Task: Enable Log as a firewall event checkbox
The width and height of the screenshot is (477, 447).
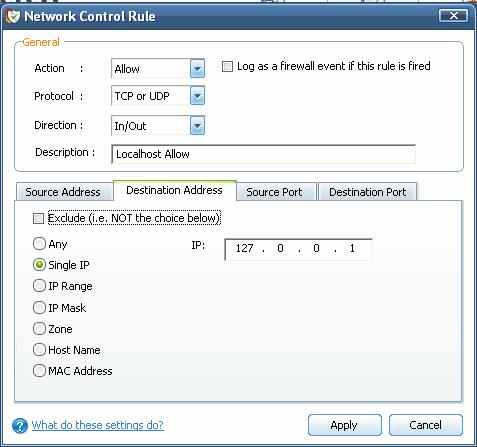Action: click(227, 66)
